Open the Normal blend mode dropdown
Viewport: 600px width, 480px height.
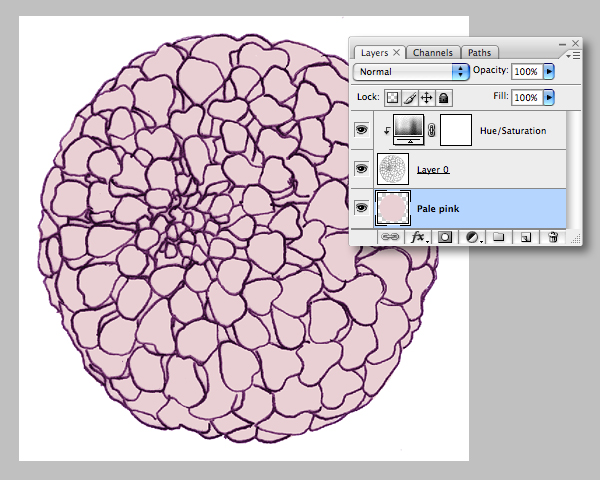411,72
